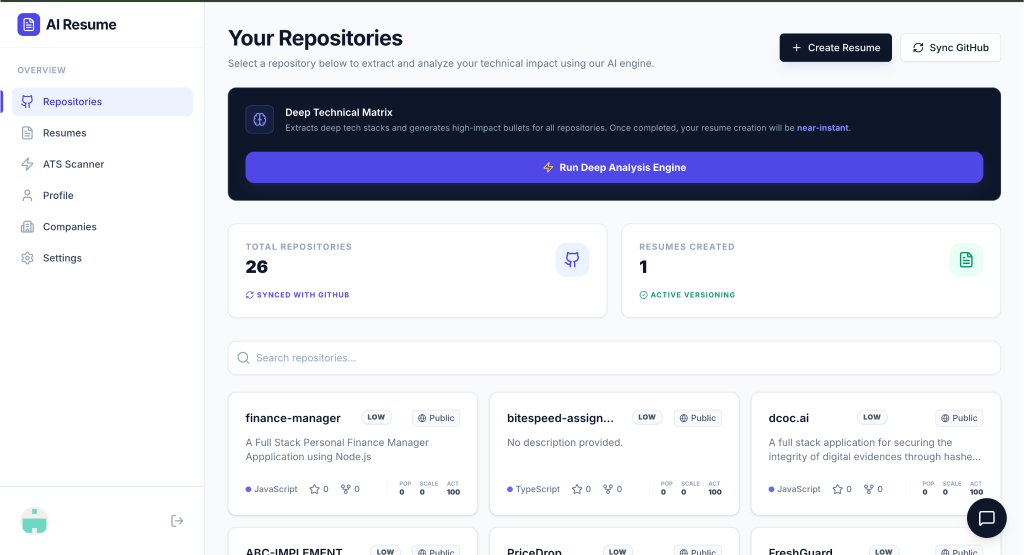Click the JavaScript label on dcoc.ai
The image size is (1024, 555).
(798, 489)
